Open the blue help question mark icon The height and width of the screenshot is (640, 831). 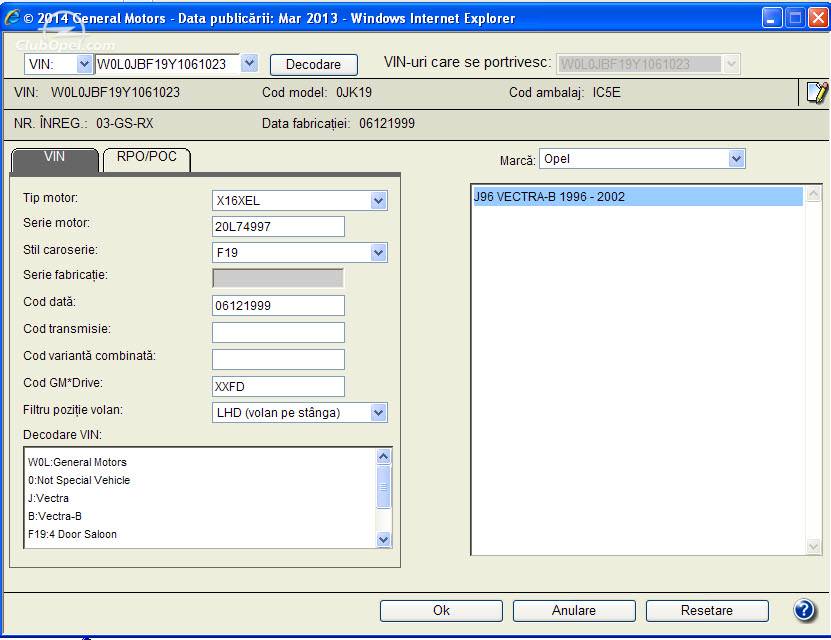(804, 610)
